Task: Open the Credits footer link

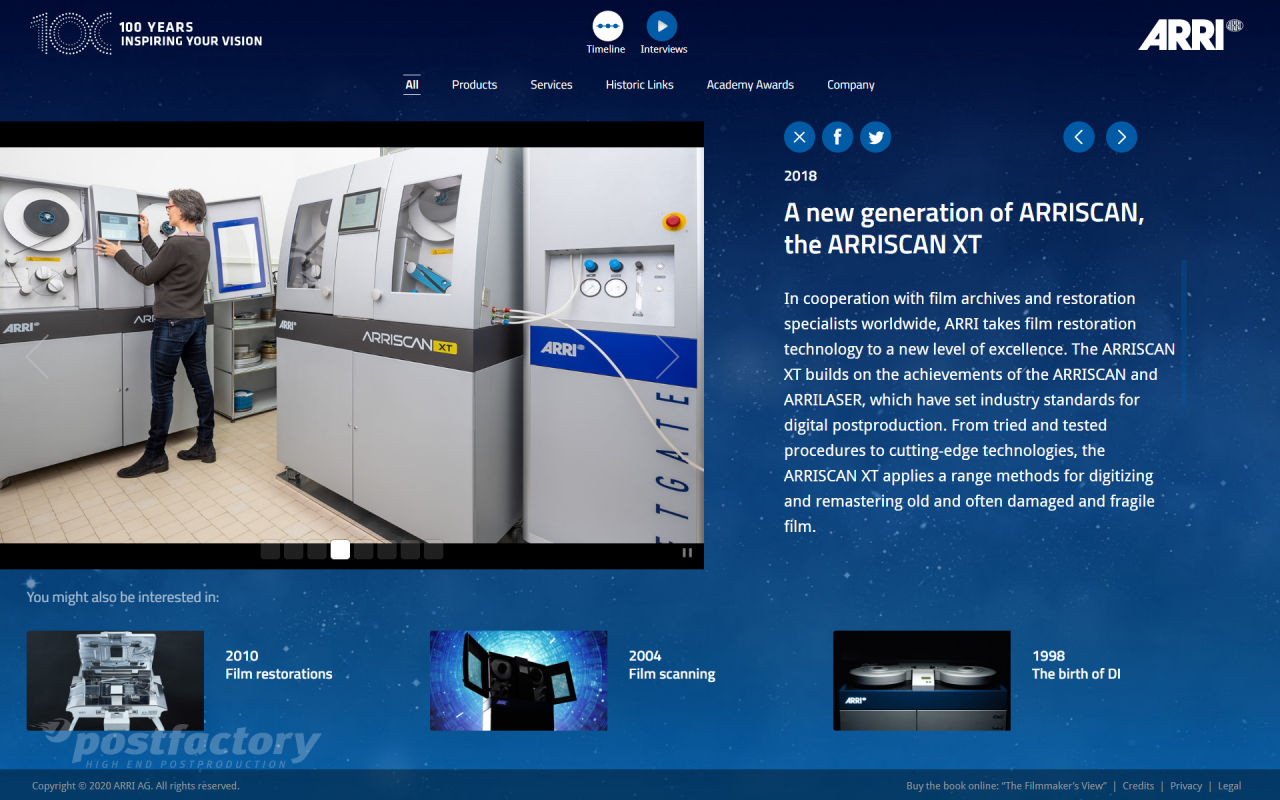Action: [x=1138, y=786]
